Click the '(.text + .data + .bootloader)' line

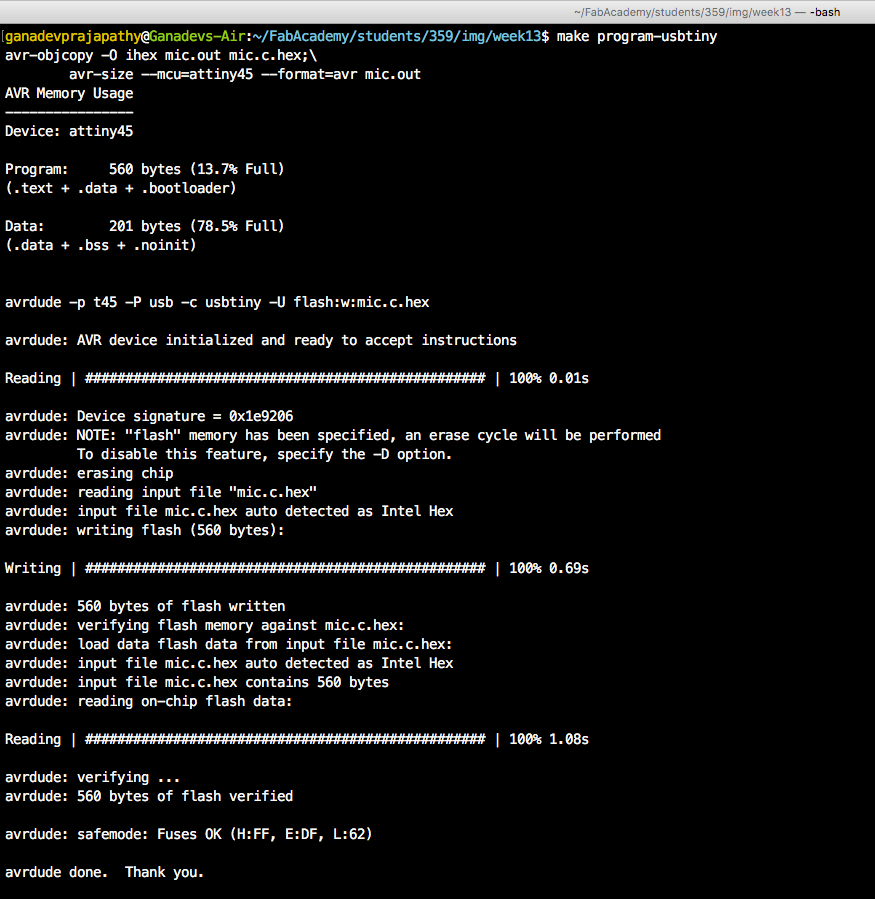tap(120, 188)
